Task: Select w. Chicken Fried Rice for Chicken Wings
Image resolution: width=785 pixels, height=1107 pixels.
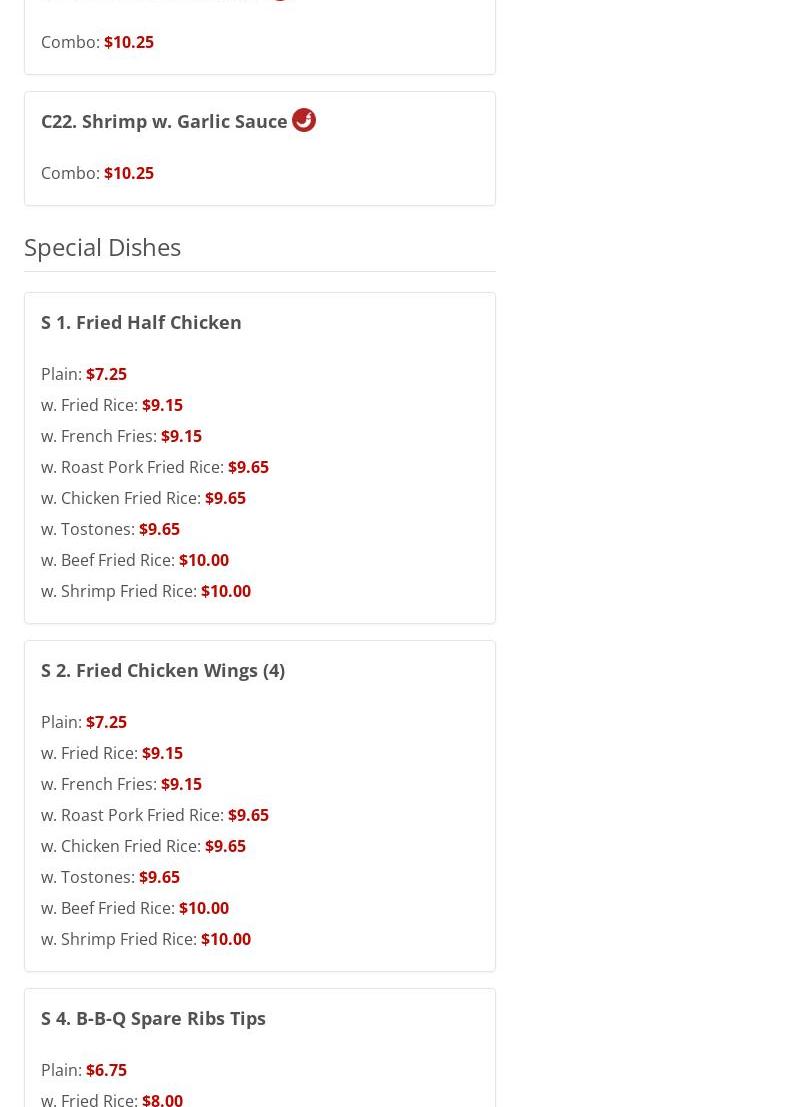Action: (x=143, y=846)
